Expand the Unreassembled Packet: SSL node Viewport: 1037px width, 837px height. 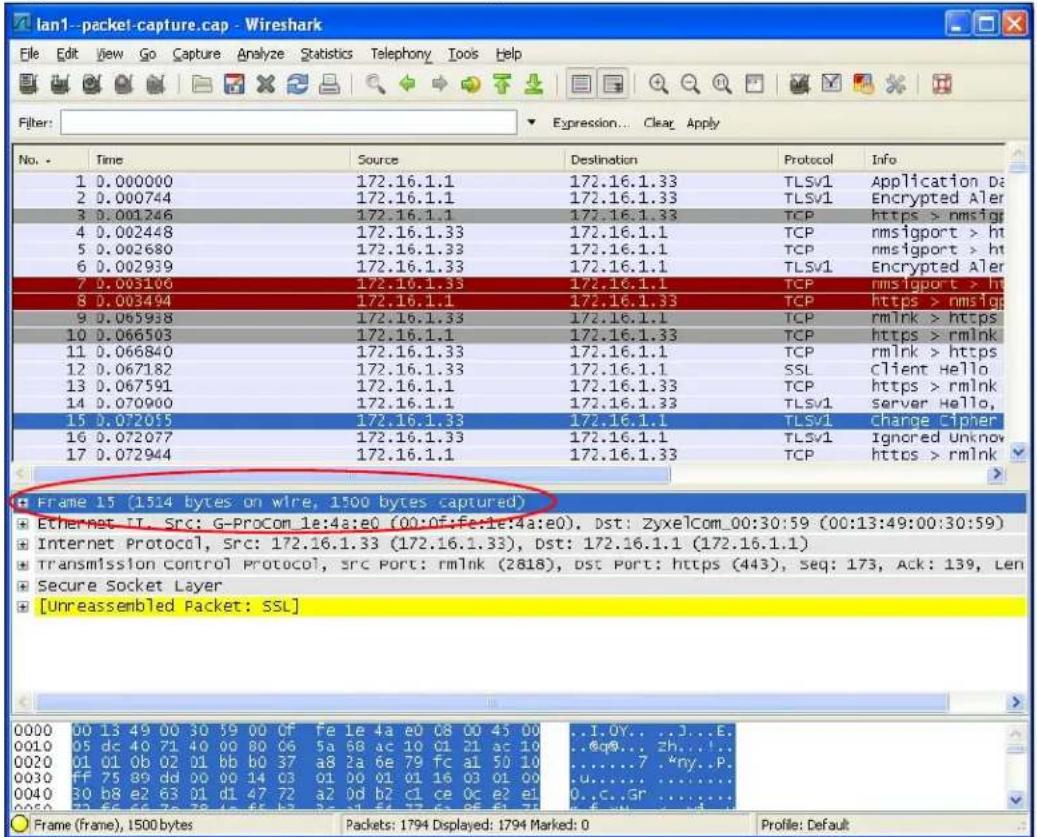(22, 606)
